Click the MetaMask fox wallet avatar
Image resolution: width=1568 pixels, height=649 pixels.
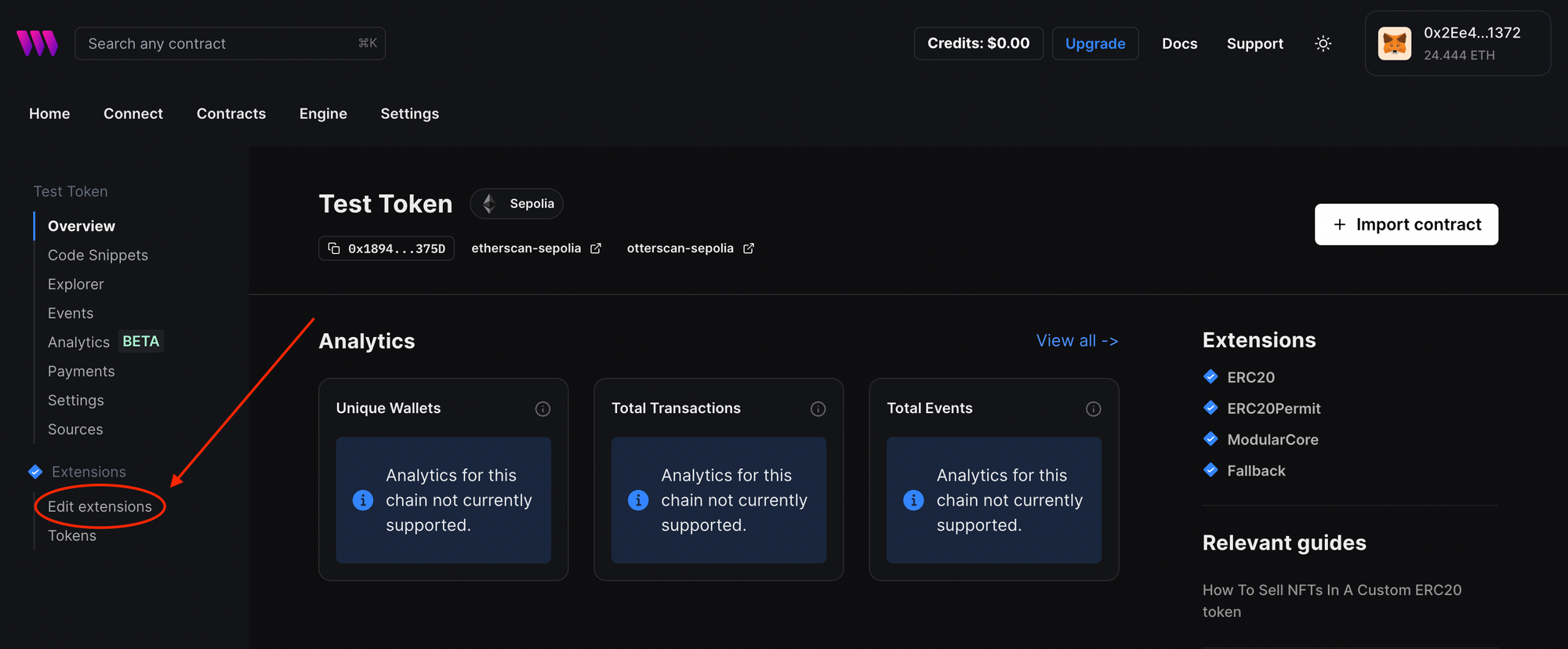pyautogui.click(x=1395, y=44)
